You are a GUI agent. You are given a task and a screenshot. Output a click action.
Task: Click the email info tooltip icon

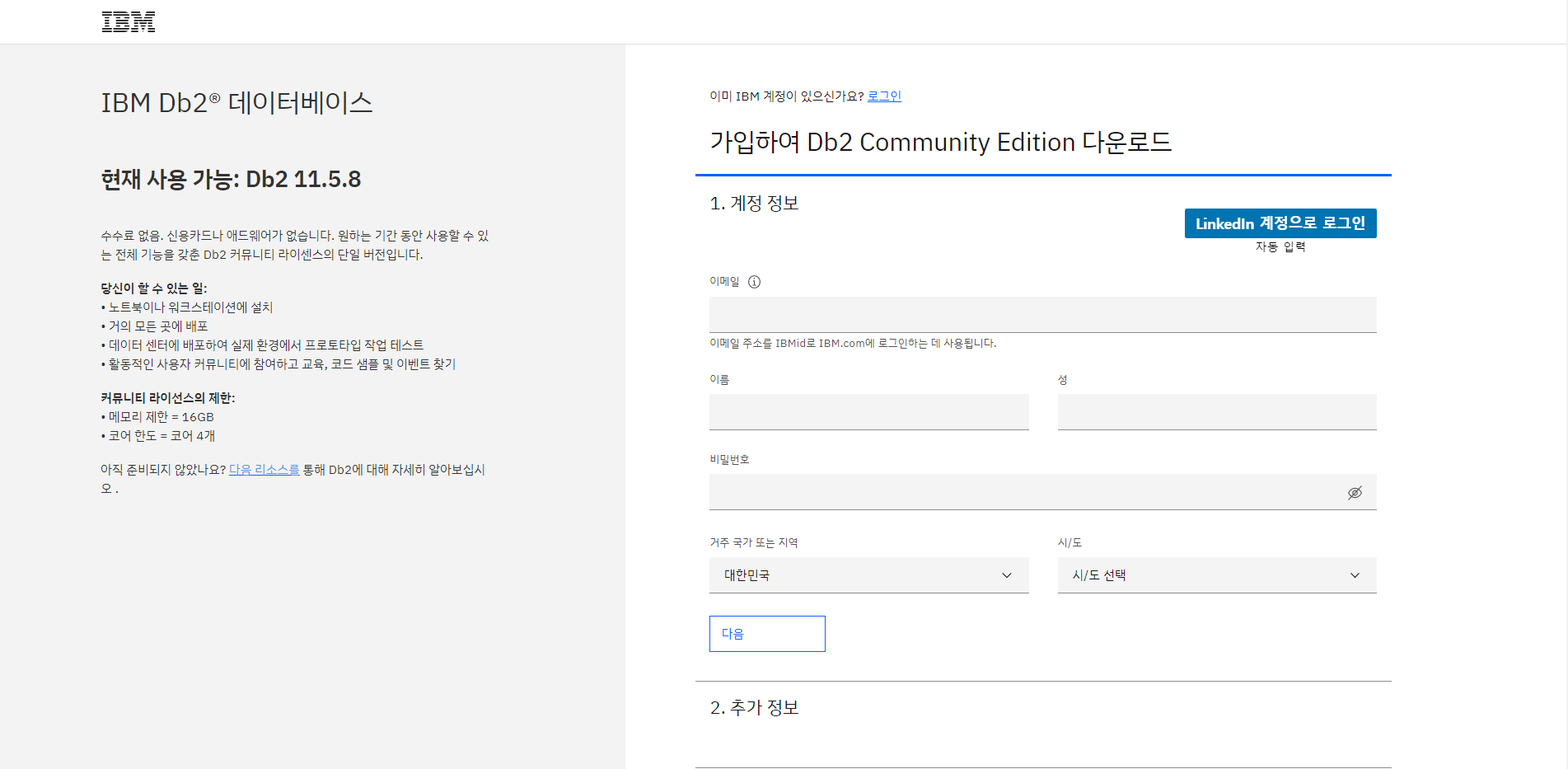[x=754, y=282]
